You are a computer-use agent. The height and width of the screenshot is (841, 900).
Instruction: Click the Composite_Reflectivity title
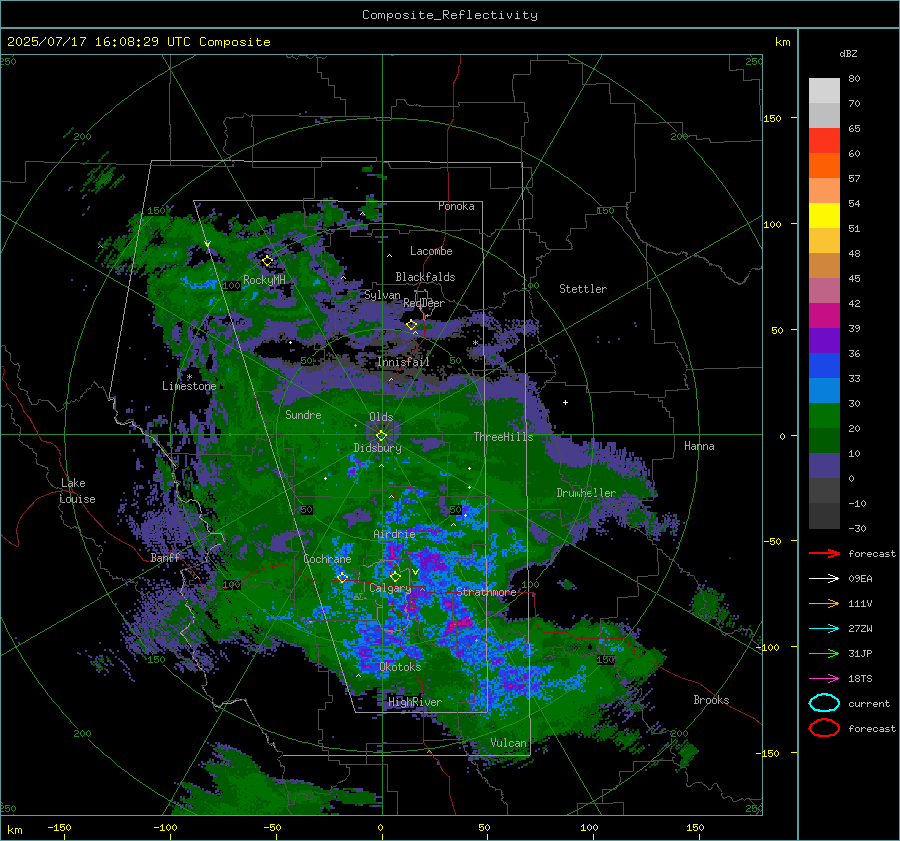(x=450, y=15)
